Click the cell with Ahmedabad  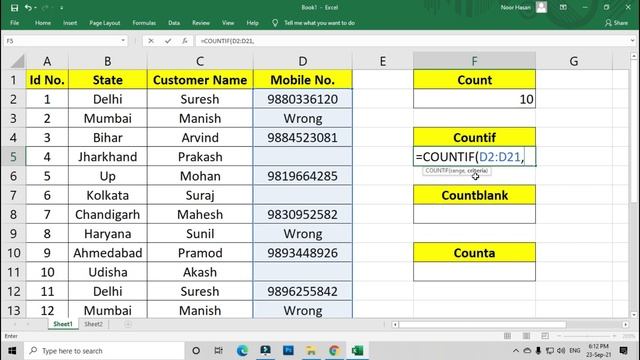108,253
